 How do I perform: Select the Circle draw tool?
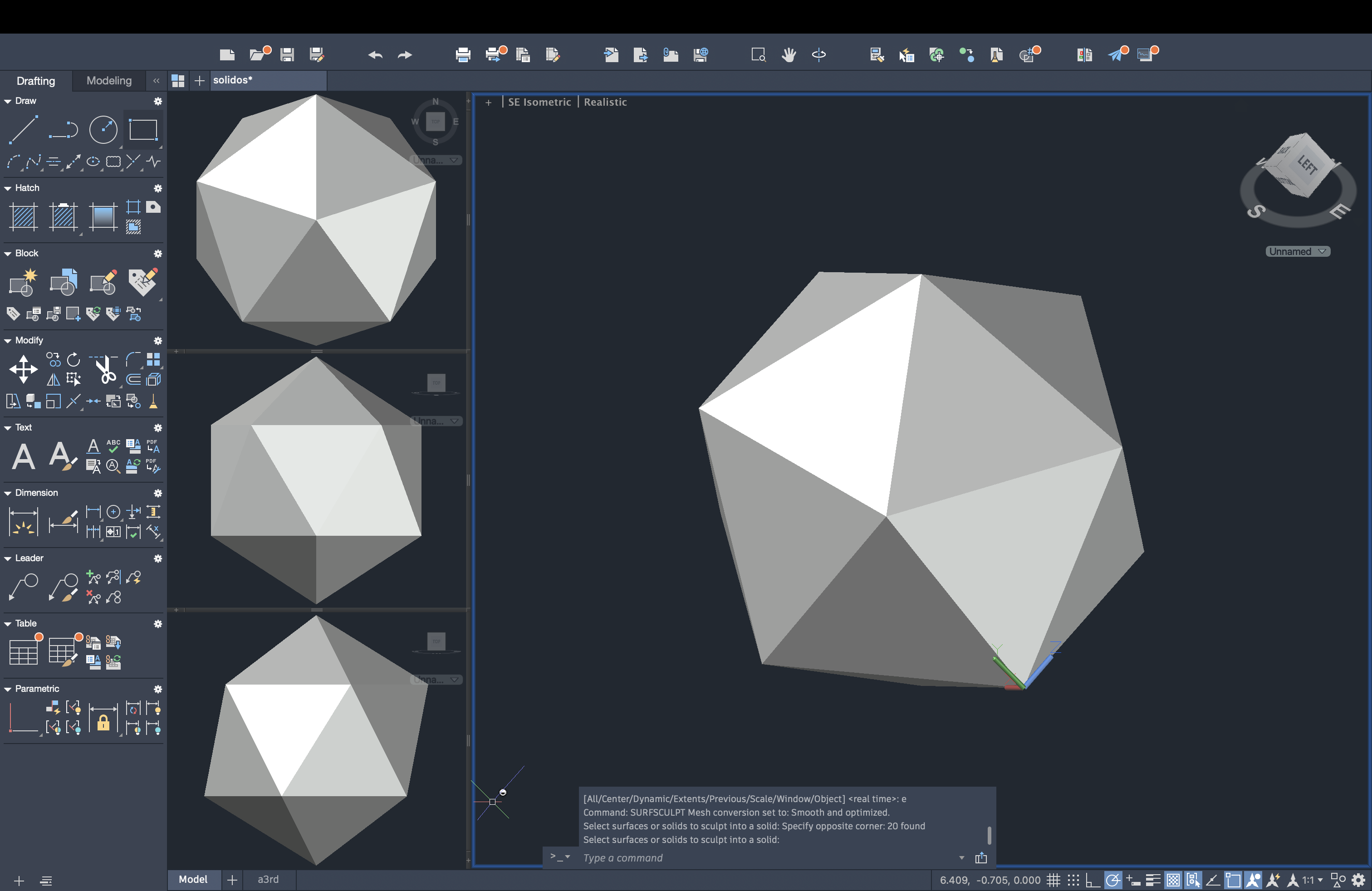click(103, 130)
